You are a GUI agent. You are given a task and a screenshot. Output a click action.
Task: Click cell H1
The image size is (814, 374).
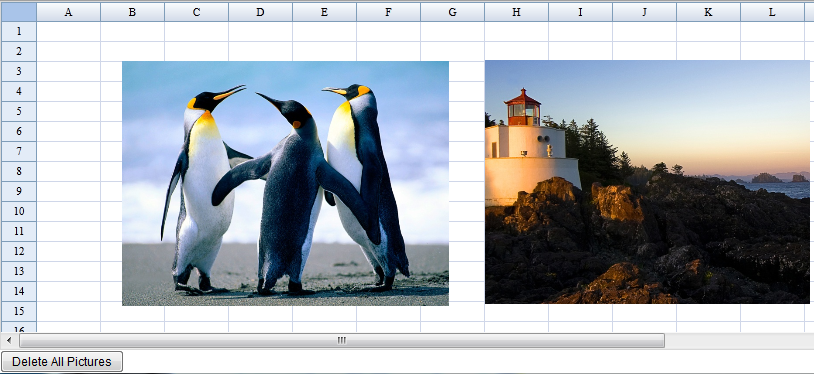click(x=517, y=31)
